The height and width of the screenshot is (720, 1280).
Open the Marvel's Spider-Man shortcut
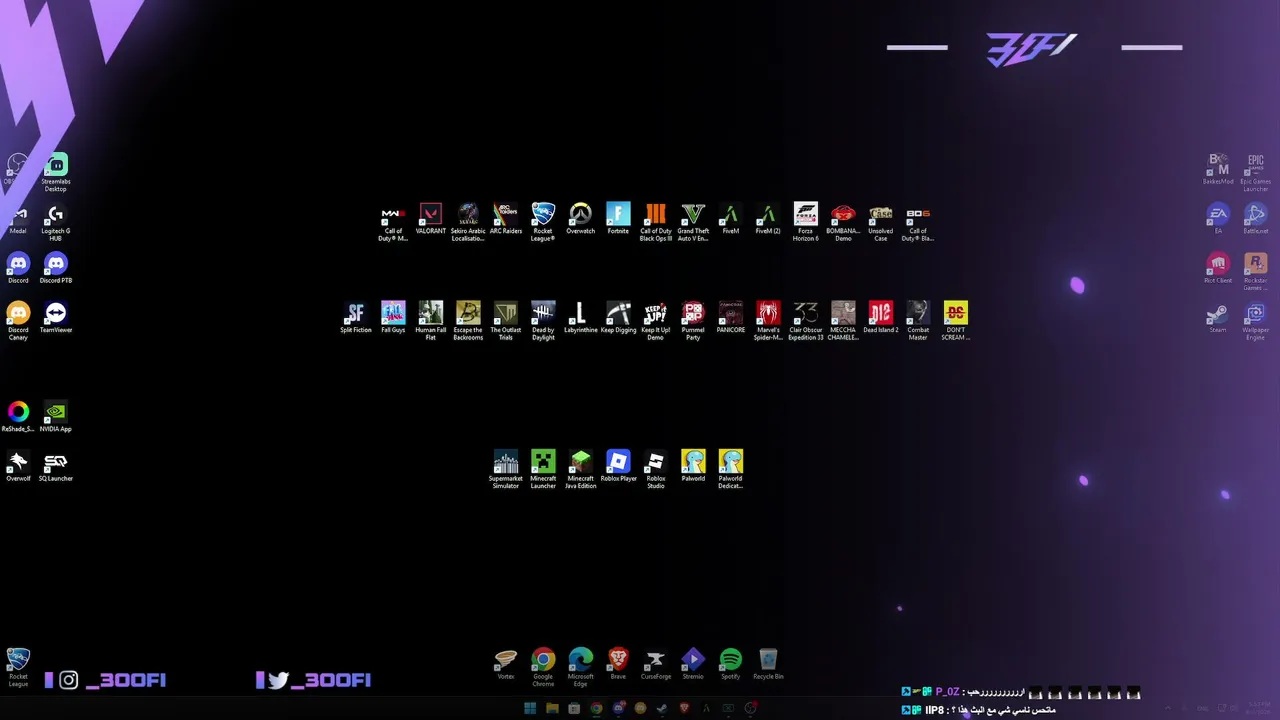(x=768, y=322)
